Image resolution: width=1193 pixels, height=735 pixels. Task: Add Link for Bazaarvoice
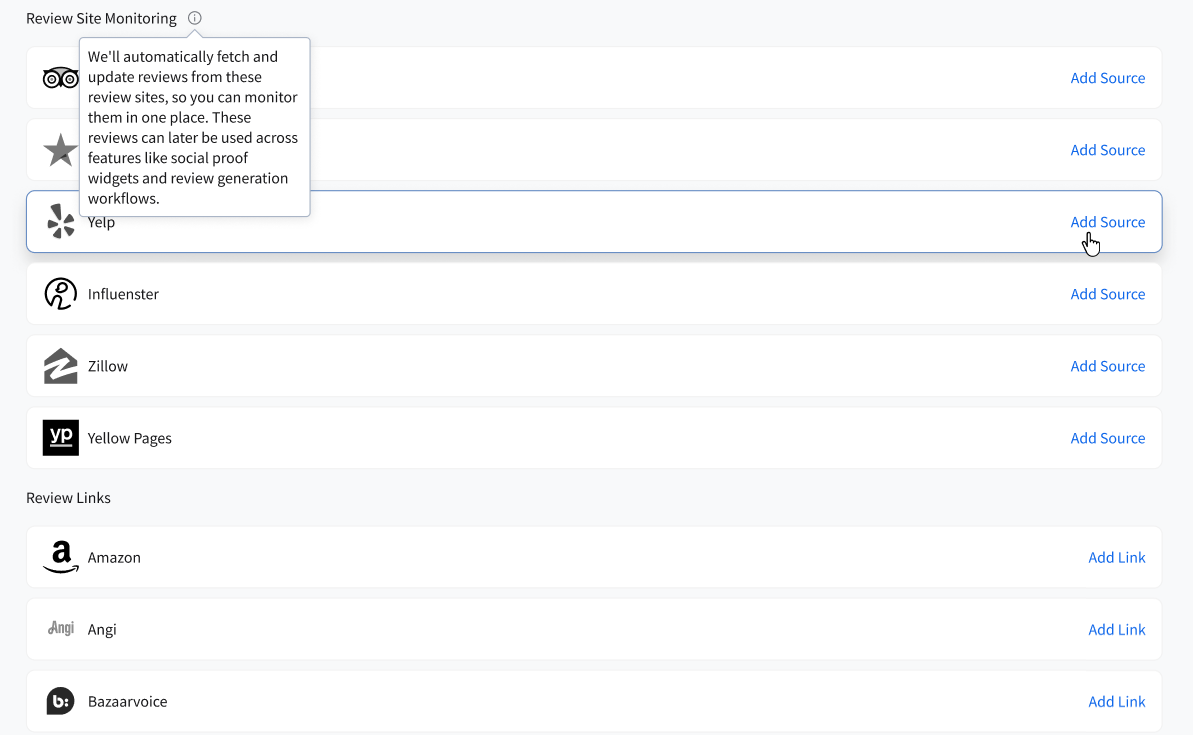click(x=1116, y=701)
